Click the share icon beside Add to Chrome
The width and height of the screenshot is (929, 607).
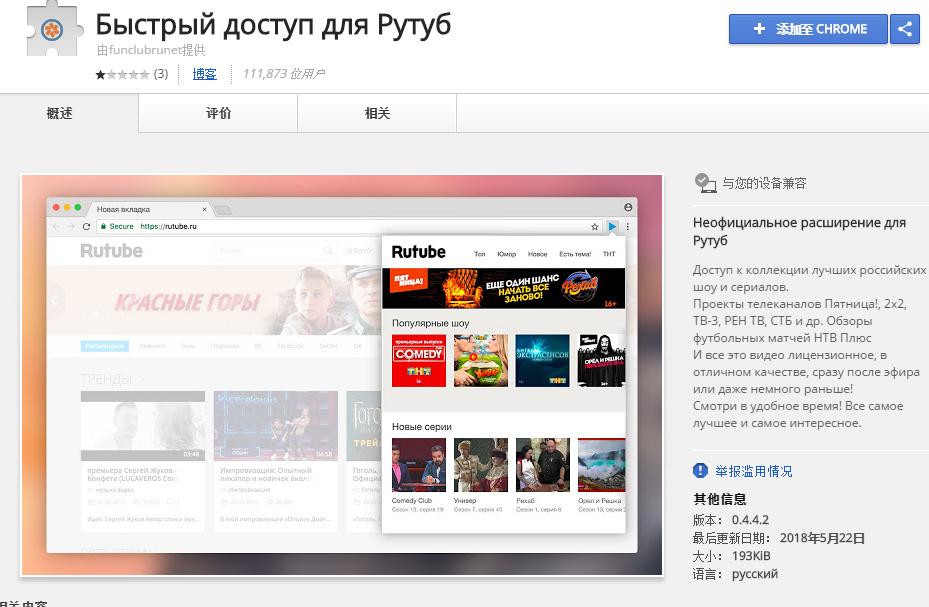[x=905, y=29]
